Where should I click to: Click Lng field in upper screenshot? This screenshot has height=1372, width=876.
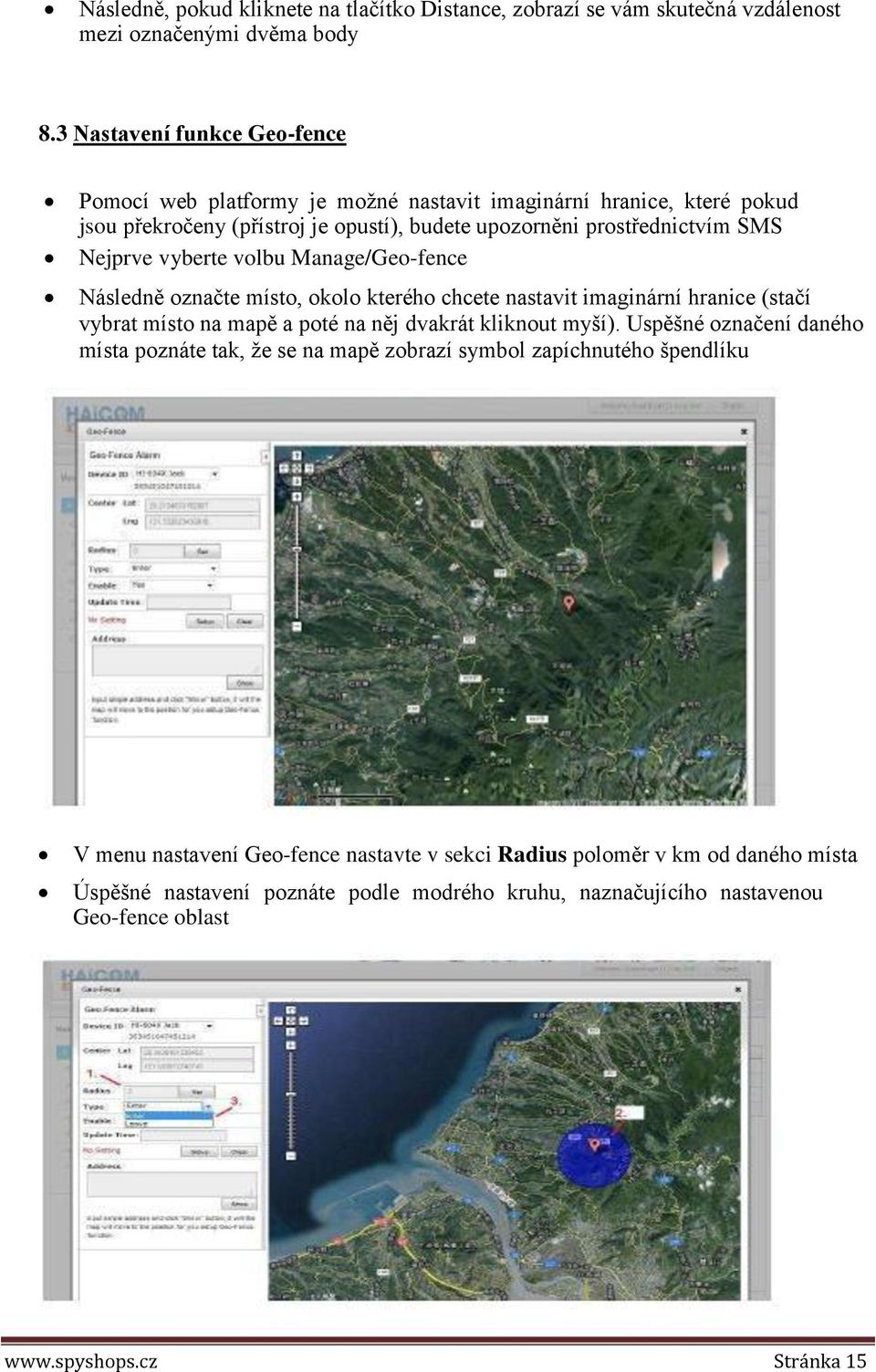(202, 522)
